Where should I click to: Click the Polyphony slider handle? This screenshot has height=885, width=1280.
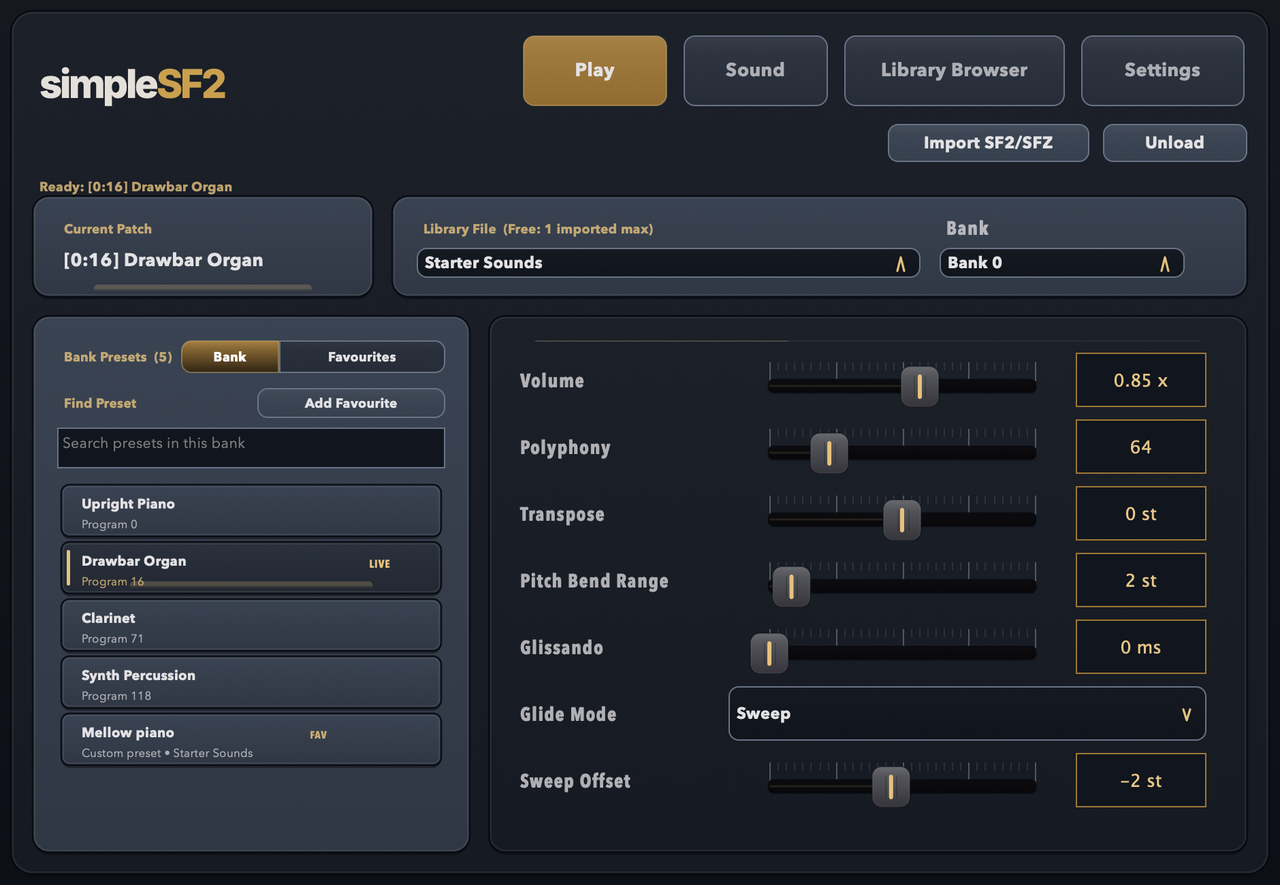point(829,453)
